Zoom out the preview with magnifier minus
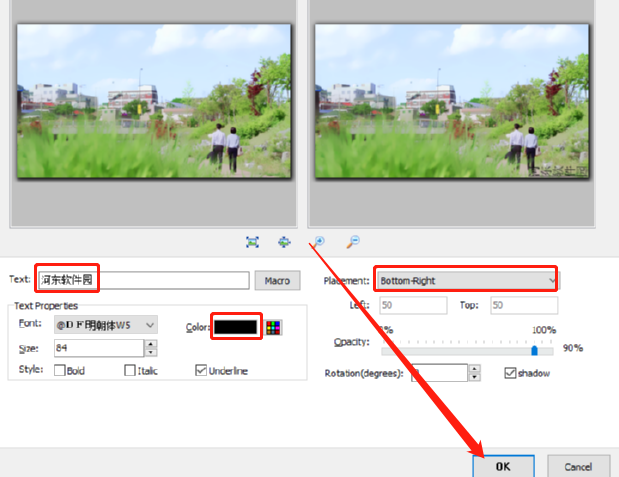Viewport: 619px width, 477px height. coord(353,242)
